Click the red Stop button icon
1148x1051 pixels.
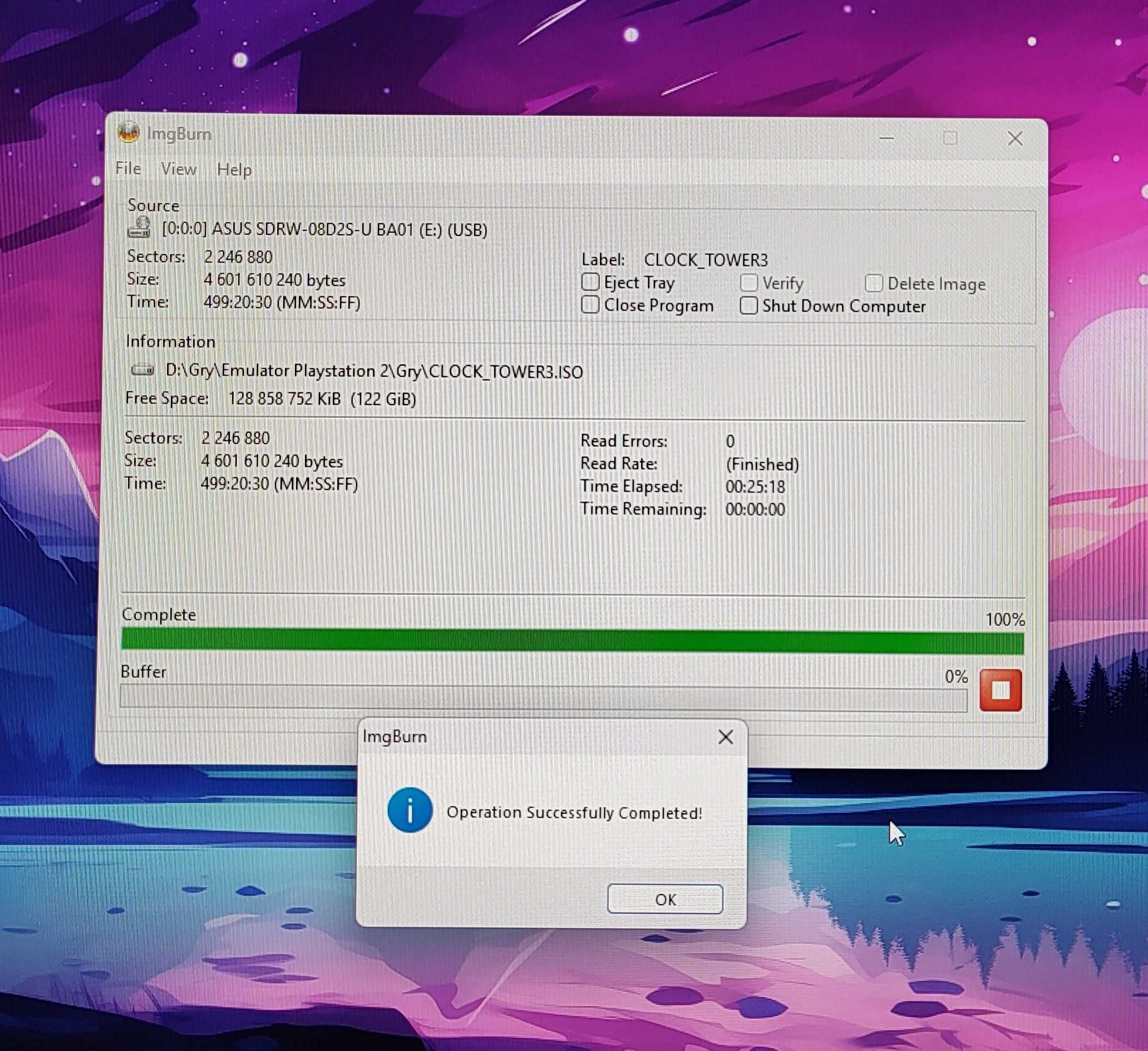tap(1001, 690)
